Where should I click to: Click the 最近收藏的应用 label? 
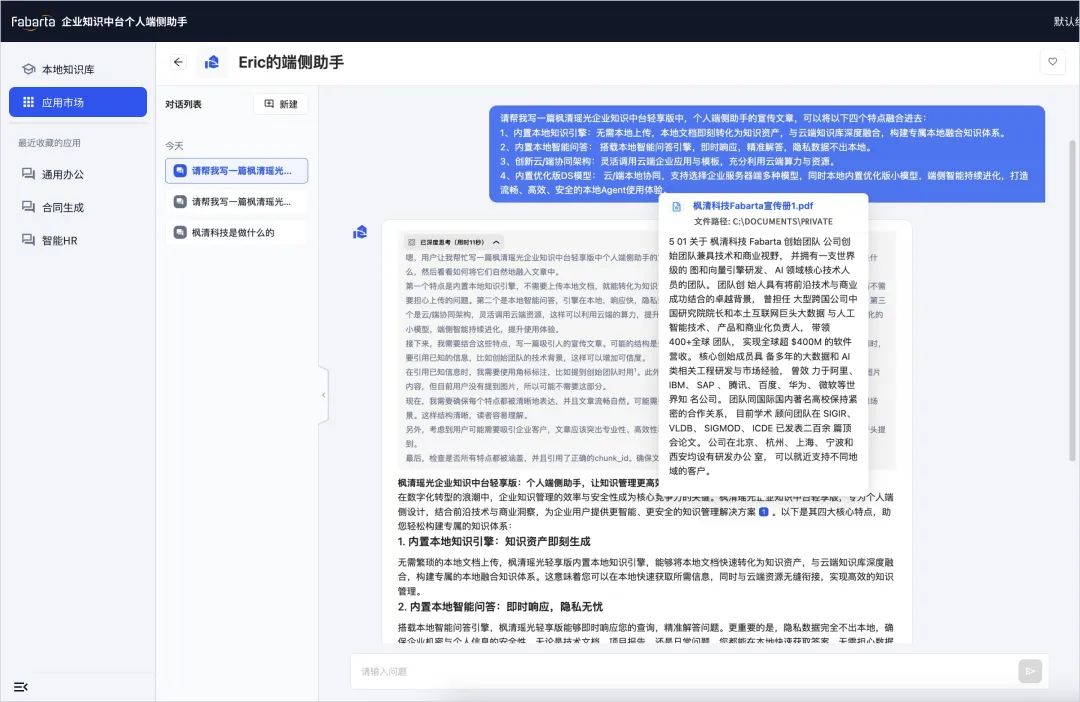click(x=50, y=143)
